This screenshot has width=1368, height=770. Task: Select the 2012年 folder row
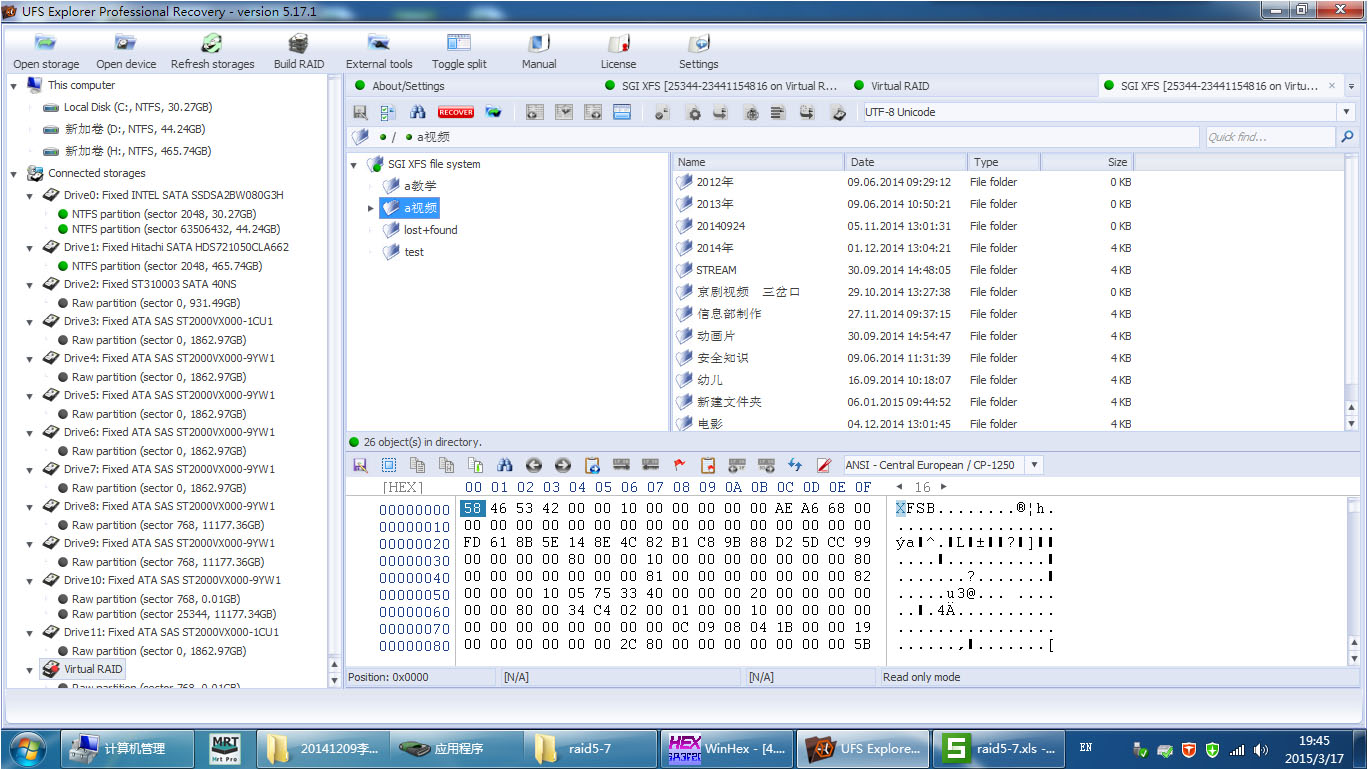coord(905,182)
